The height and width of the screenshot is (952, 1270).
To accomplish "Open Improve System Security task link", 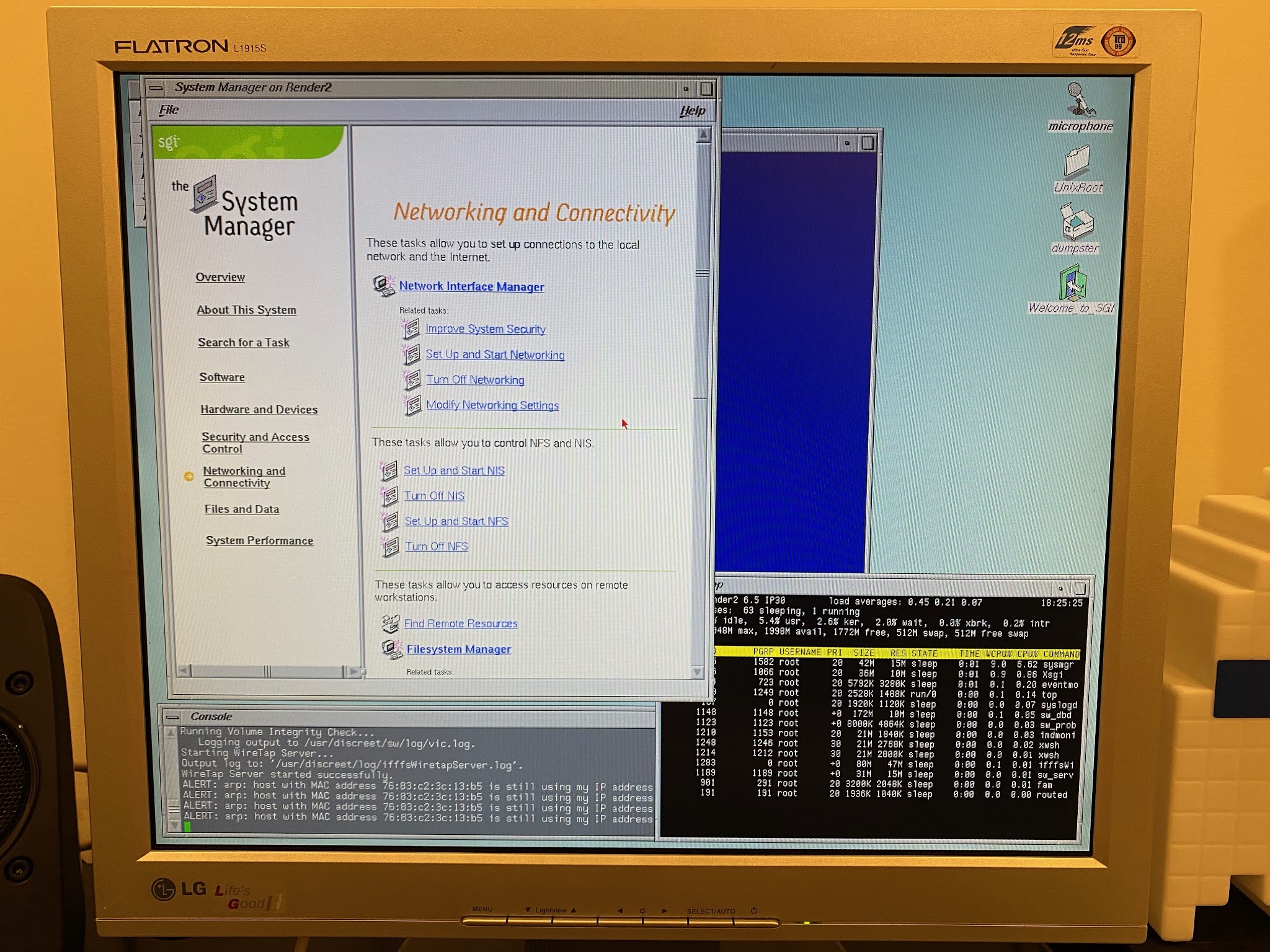I will 486,329.
